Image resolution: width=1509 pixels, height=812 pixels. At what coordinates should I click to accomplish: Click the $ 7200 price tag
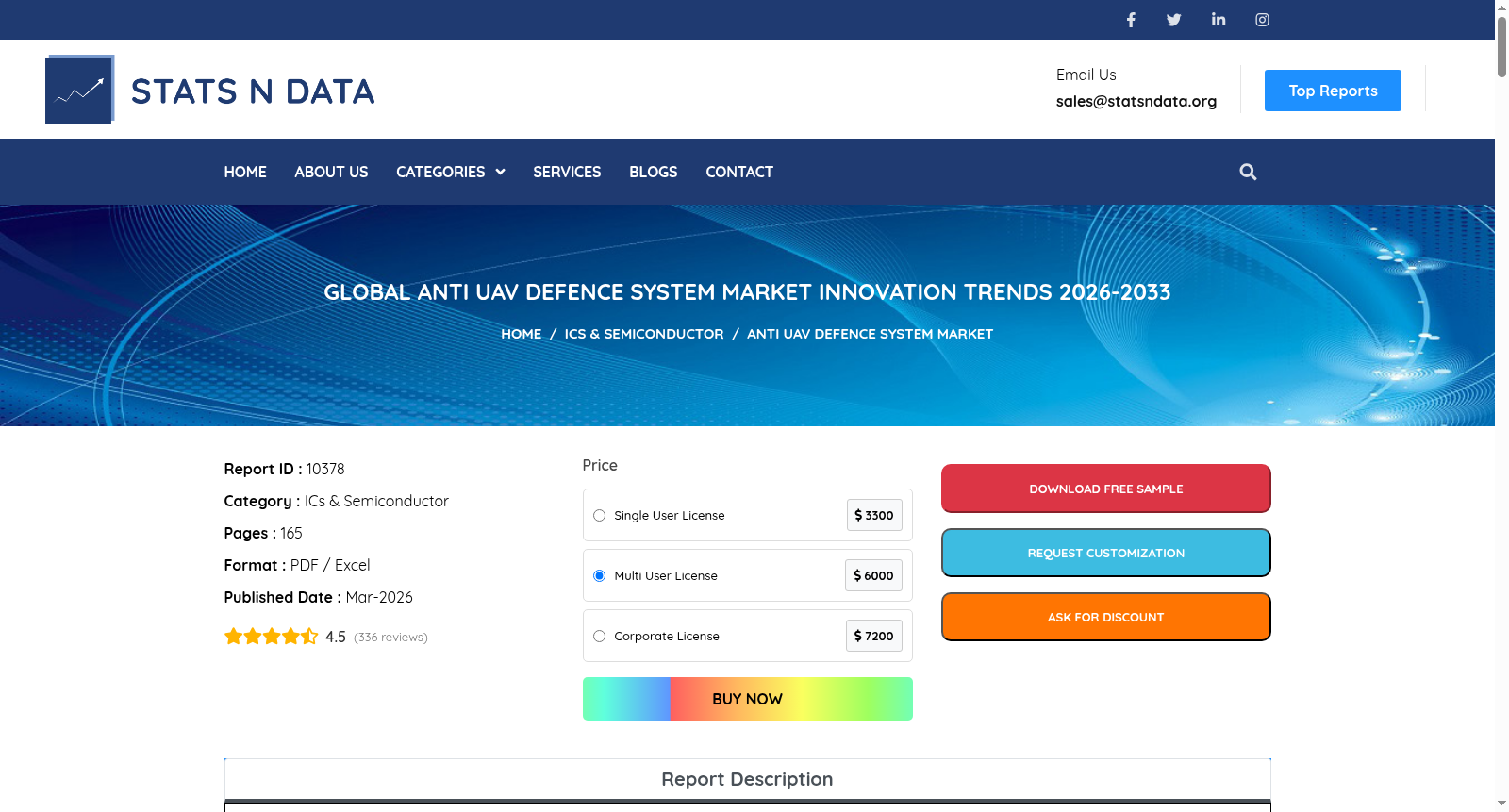click(874, 636)
